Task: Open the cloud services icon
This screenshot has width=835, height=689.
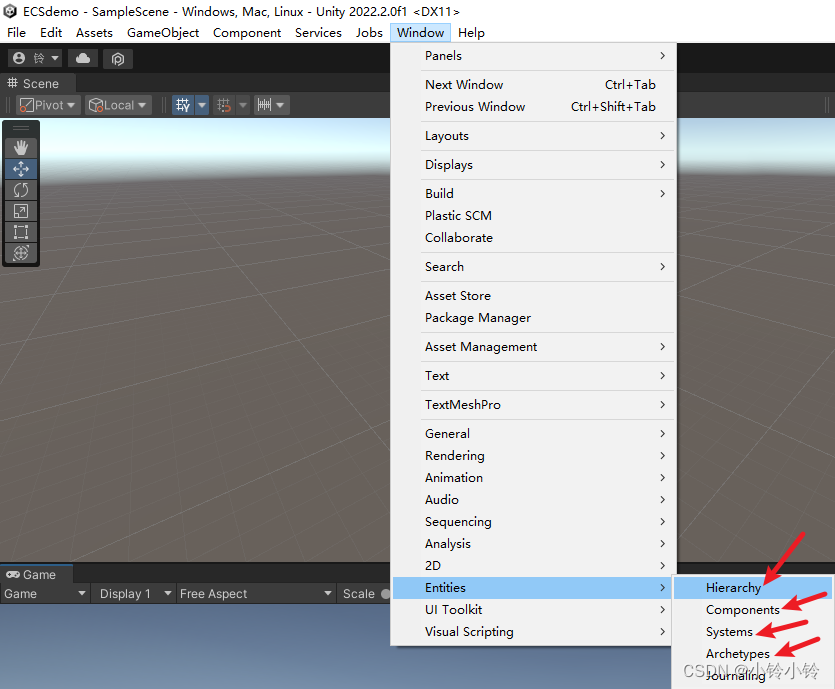Action: 83,58
